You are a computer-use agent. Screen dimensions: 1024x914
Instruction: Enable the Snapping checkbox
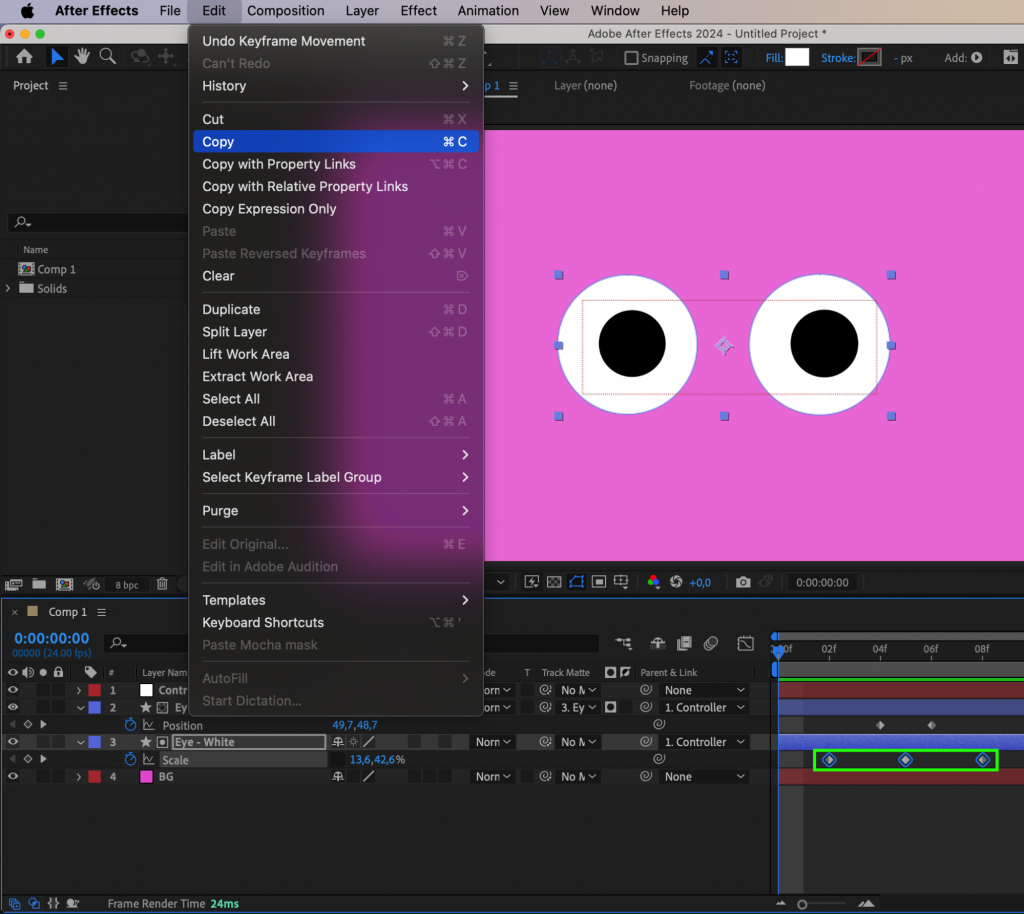[x=631, y=57]
